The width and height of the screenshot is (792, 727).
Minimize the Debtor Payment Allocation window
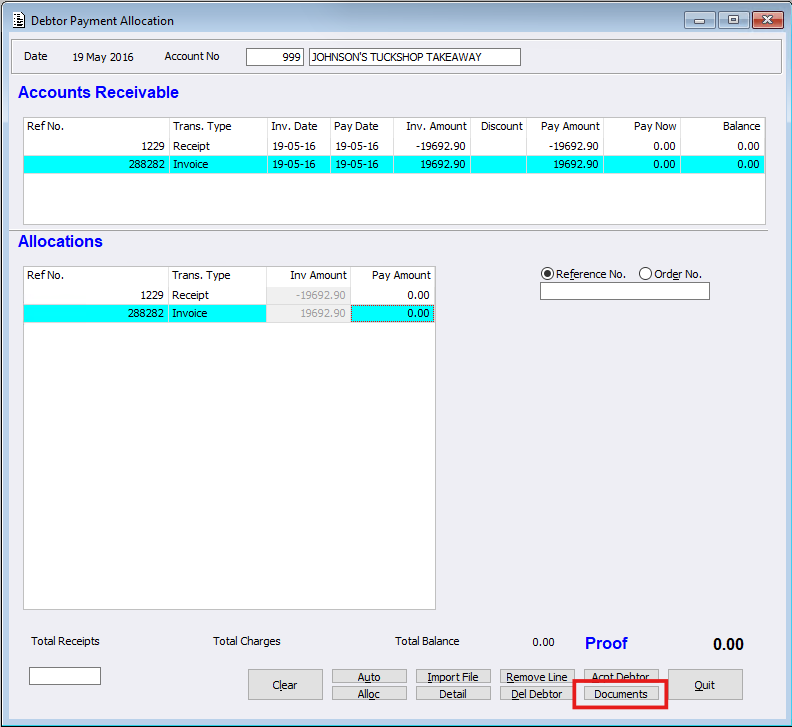[700, 20]
